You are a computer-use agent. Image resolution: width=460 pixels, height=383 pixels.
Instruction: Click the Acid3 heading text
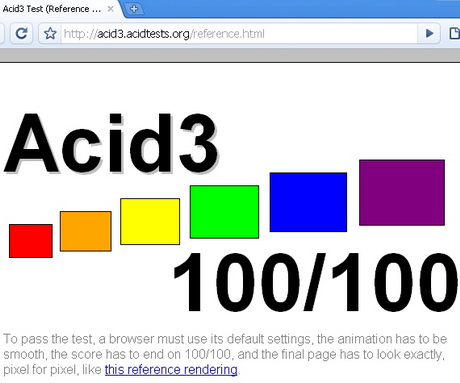tap(111, 143)
